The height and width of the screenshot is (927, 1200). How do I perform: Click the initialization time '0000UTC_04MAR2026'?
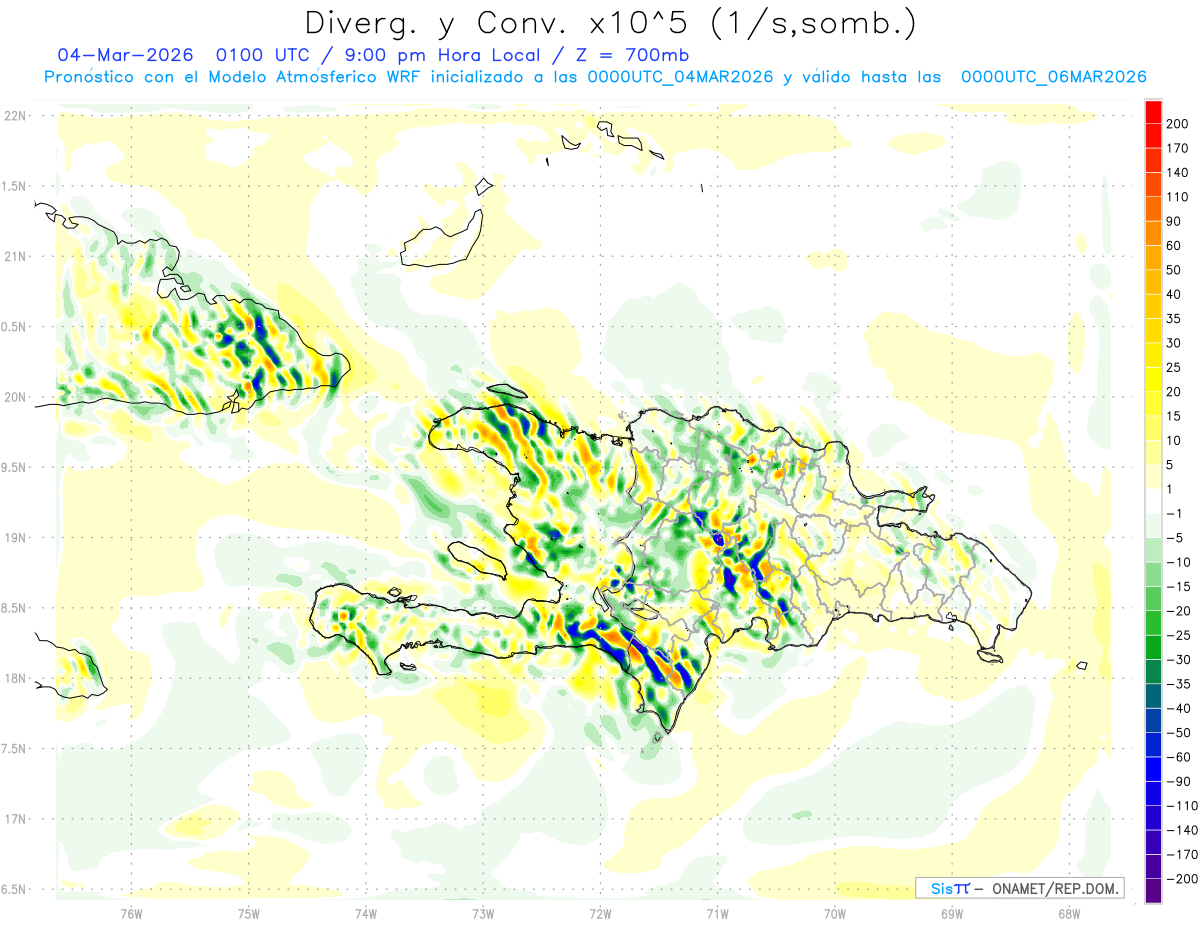click(x=680, y=77)
